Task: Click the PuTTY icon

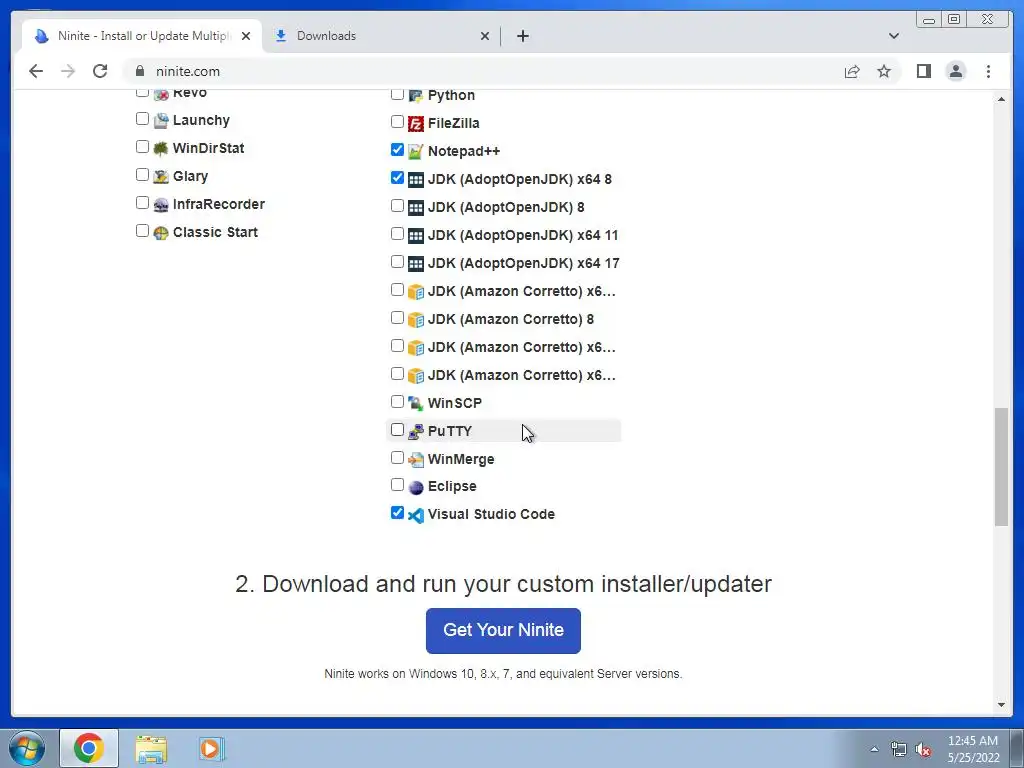Action: tap(416, 432)
